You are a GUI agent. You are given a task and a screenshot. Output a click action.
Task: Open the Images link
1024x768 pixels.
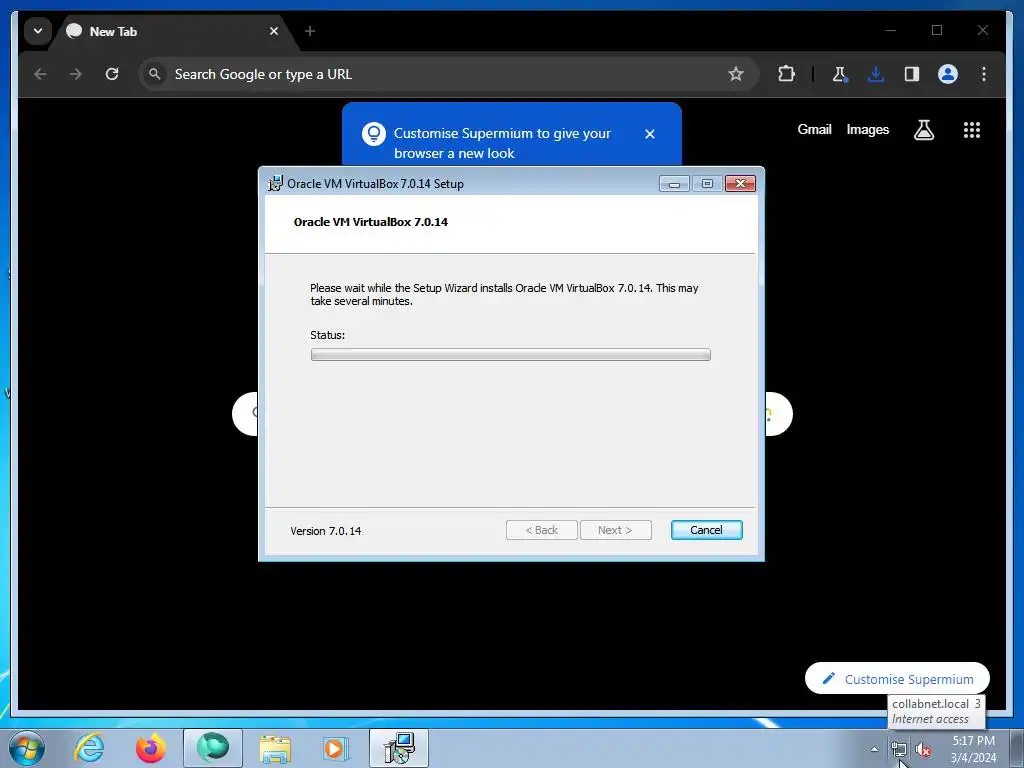click(867, 129)
